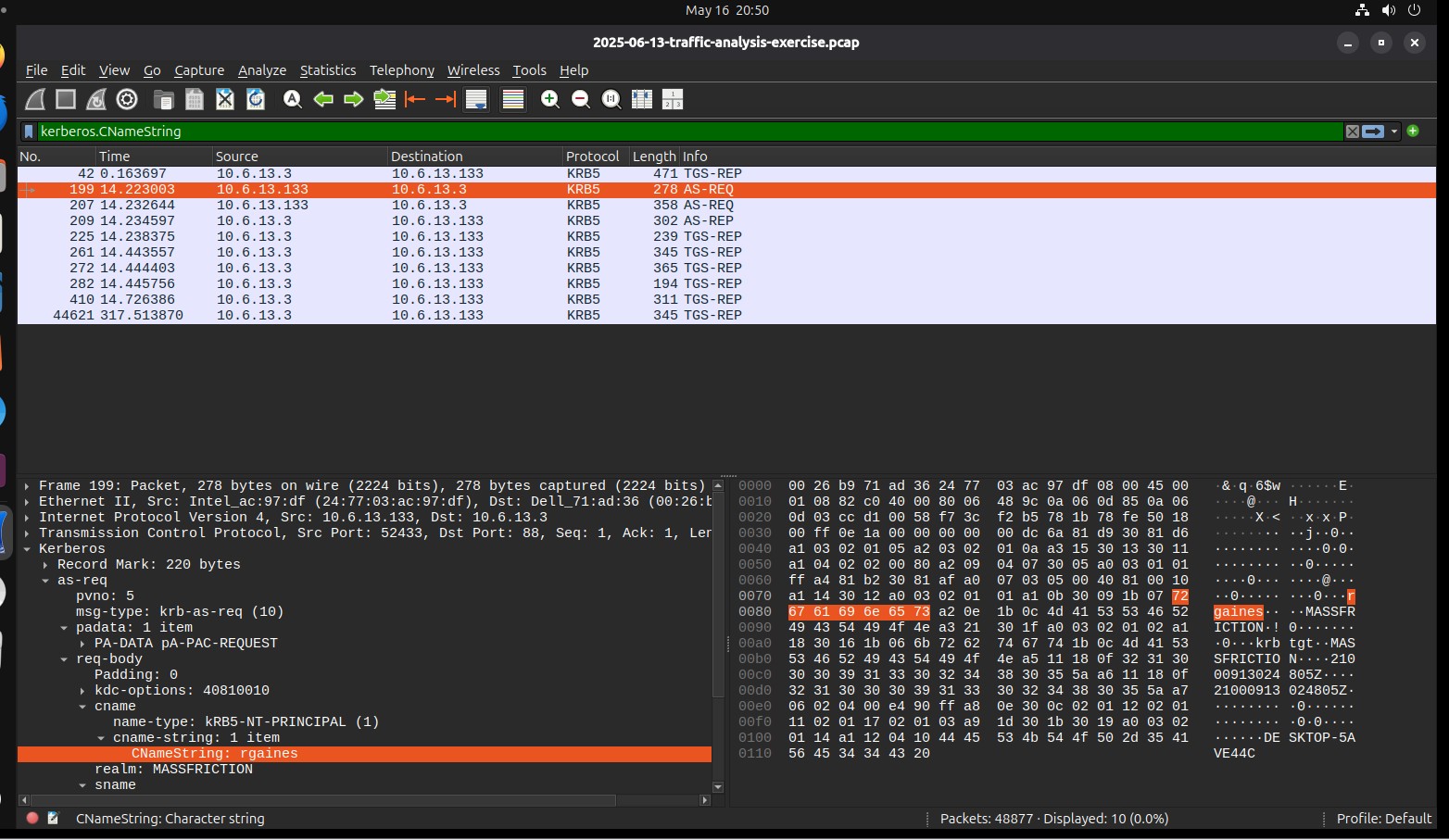The height and width of the screenshot is (840, 1449).
Task: Open Find a packet tool
Action: 293,99
